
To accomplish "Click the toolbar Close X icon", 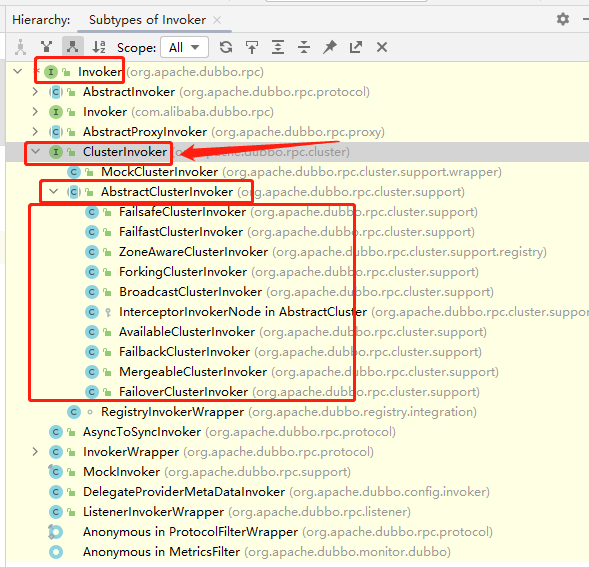I will point(382,47).
